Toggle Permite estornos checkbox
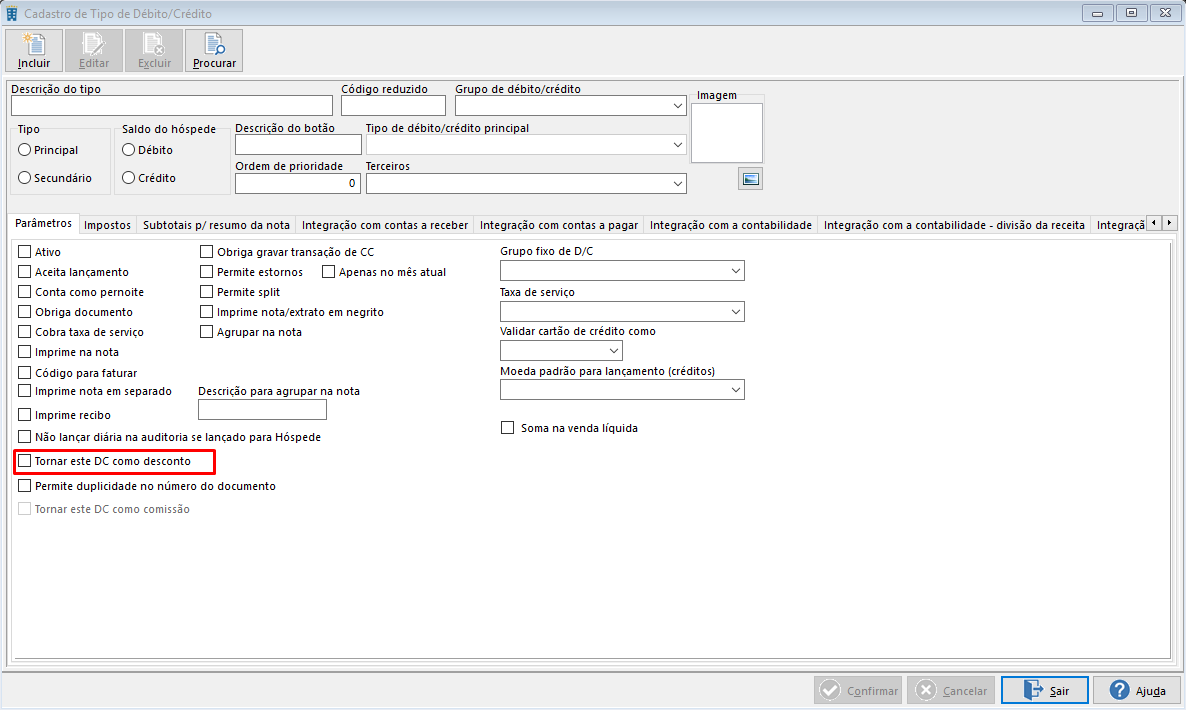The image size is (1186, 710). point(206,271)
